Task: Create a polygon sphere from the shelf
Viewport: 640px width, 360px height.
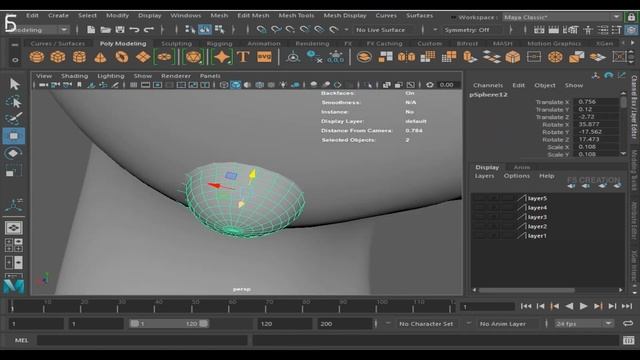Action: point(37,57)
